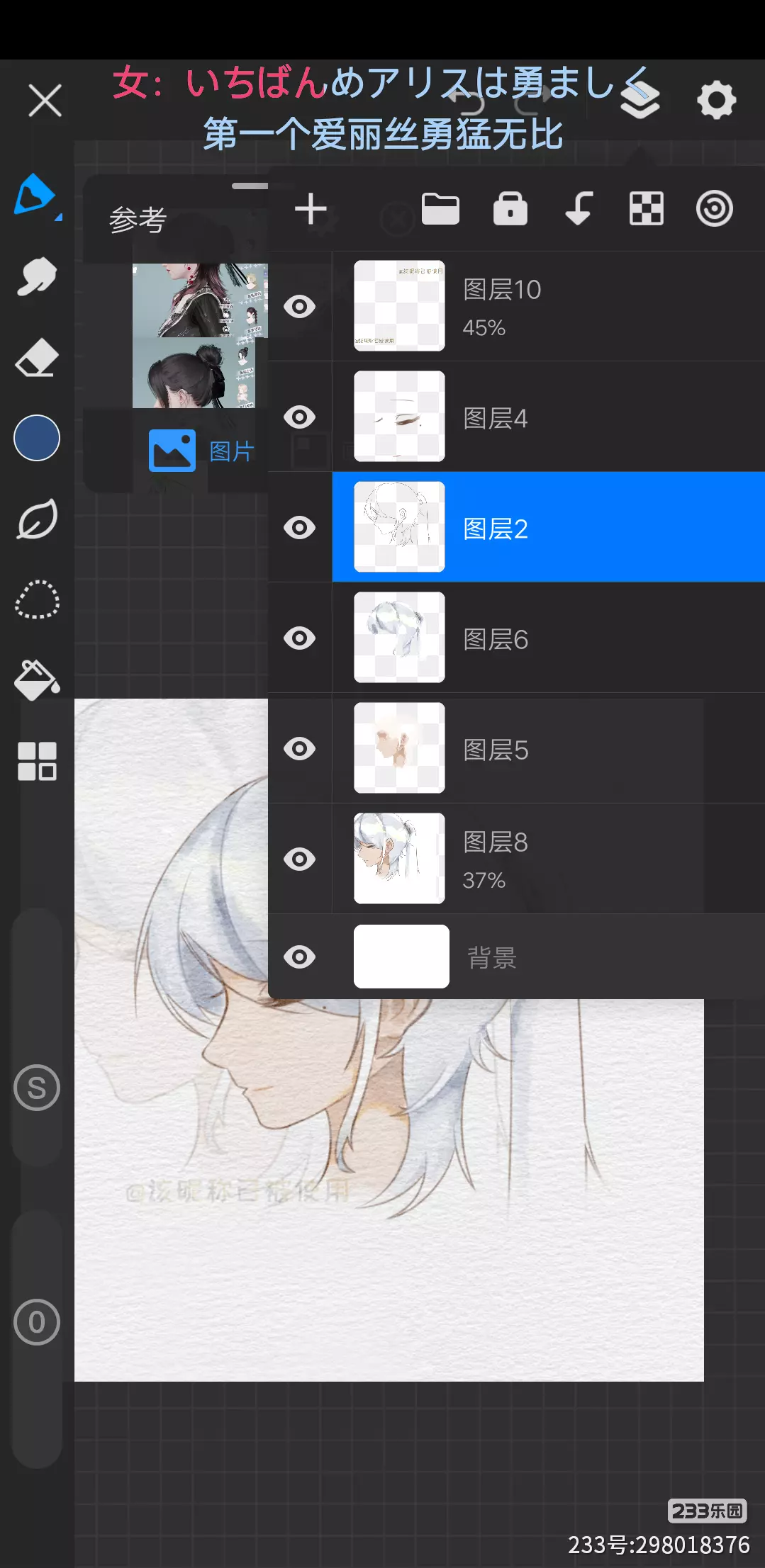
Task: Select the 图层10 layer thumbnail
Action: click(x=399, y=305)
